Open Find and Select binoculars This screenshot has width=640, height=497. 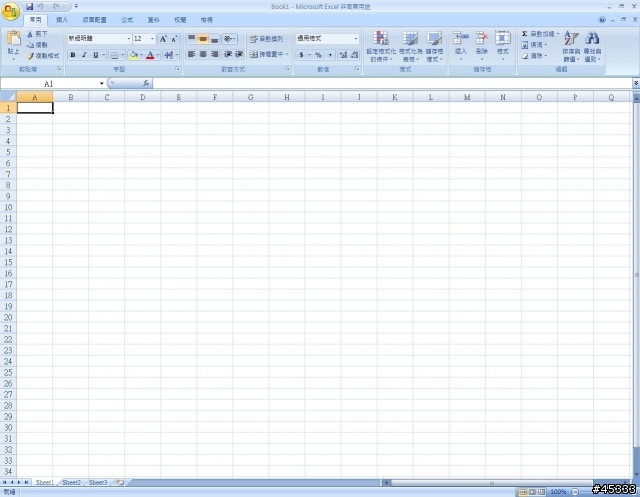592,46
